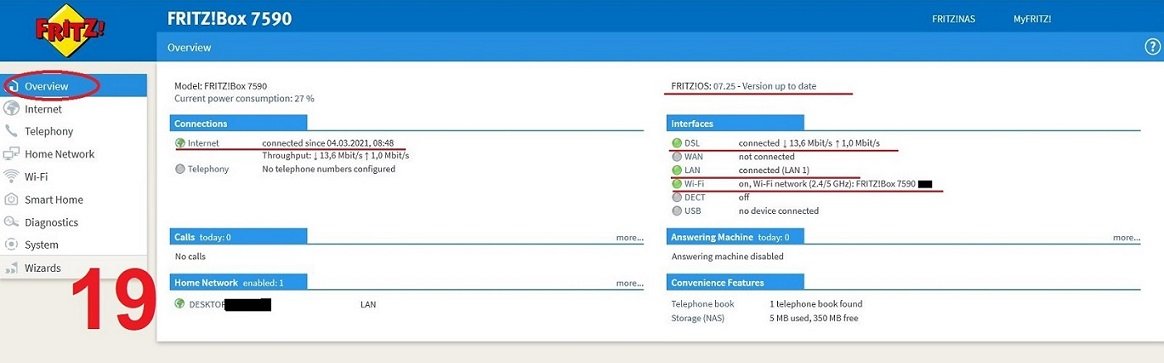Click the Diagnostics sidebar icon
Screen dimensions: 1164x363
(11, 222)
